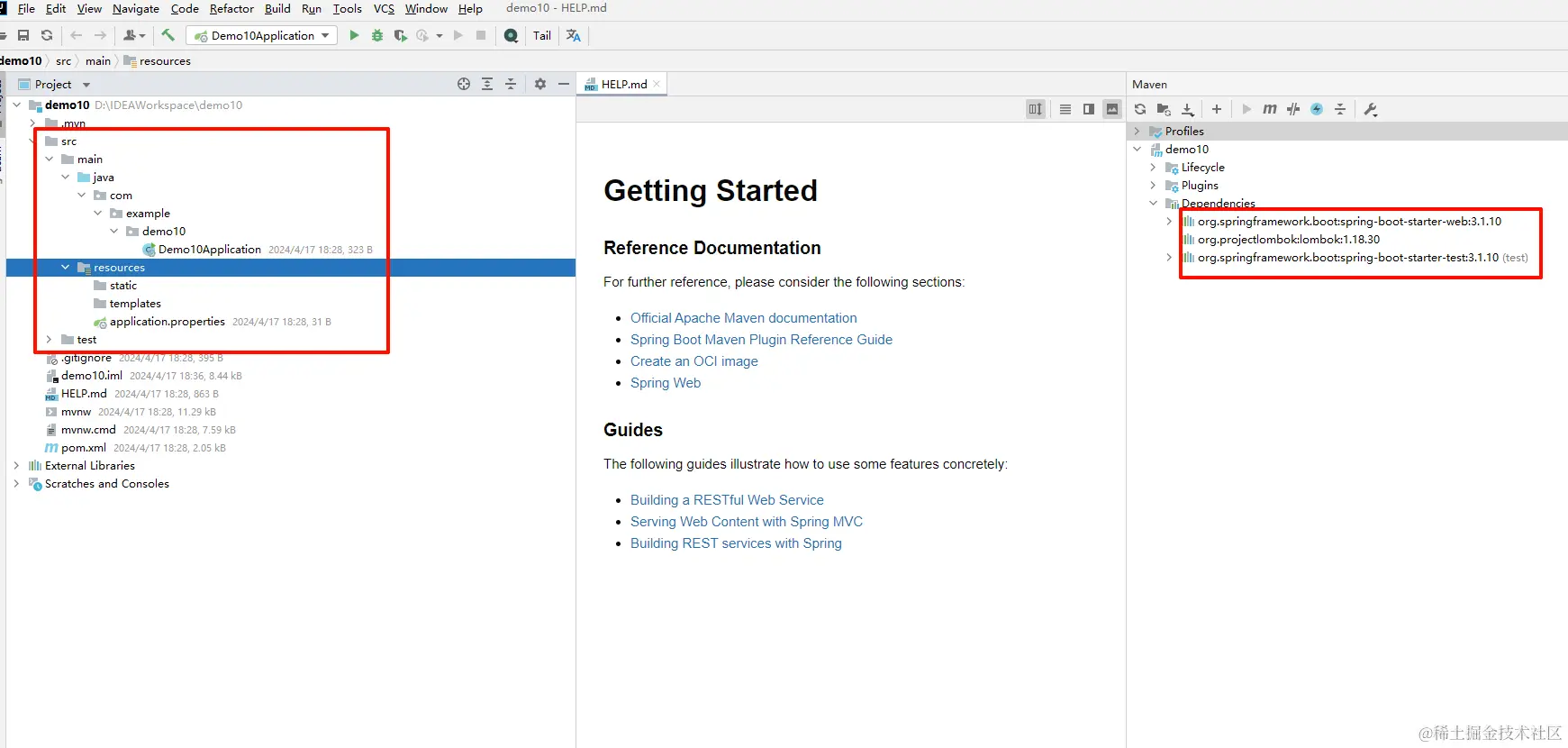Viewport: 1568px width, 748px height.
Task: Select application.properties file in tree
Action: click(168, 322)
